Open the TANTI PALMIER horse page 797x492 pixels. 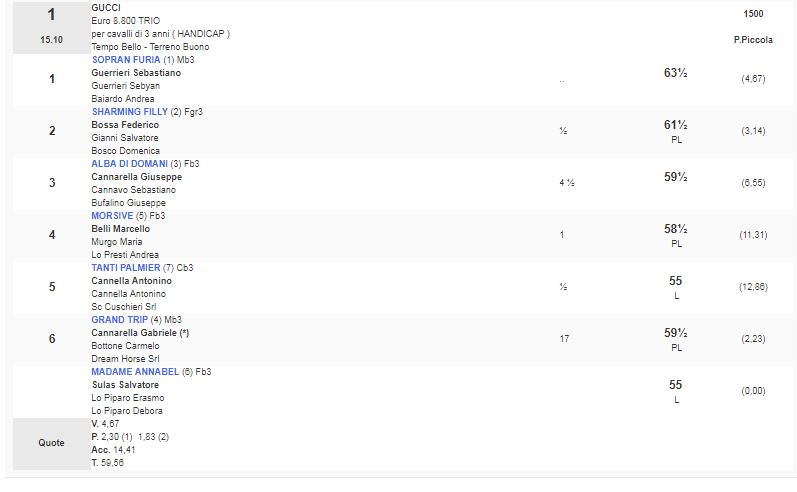coord(127,268)
